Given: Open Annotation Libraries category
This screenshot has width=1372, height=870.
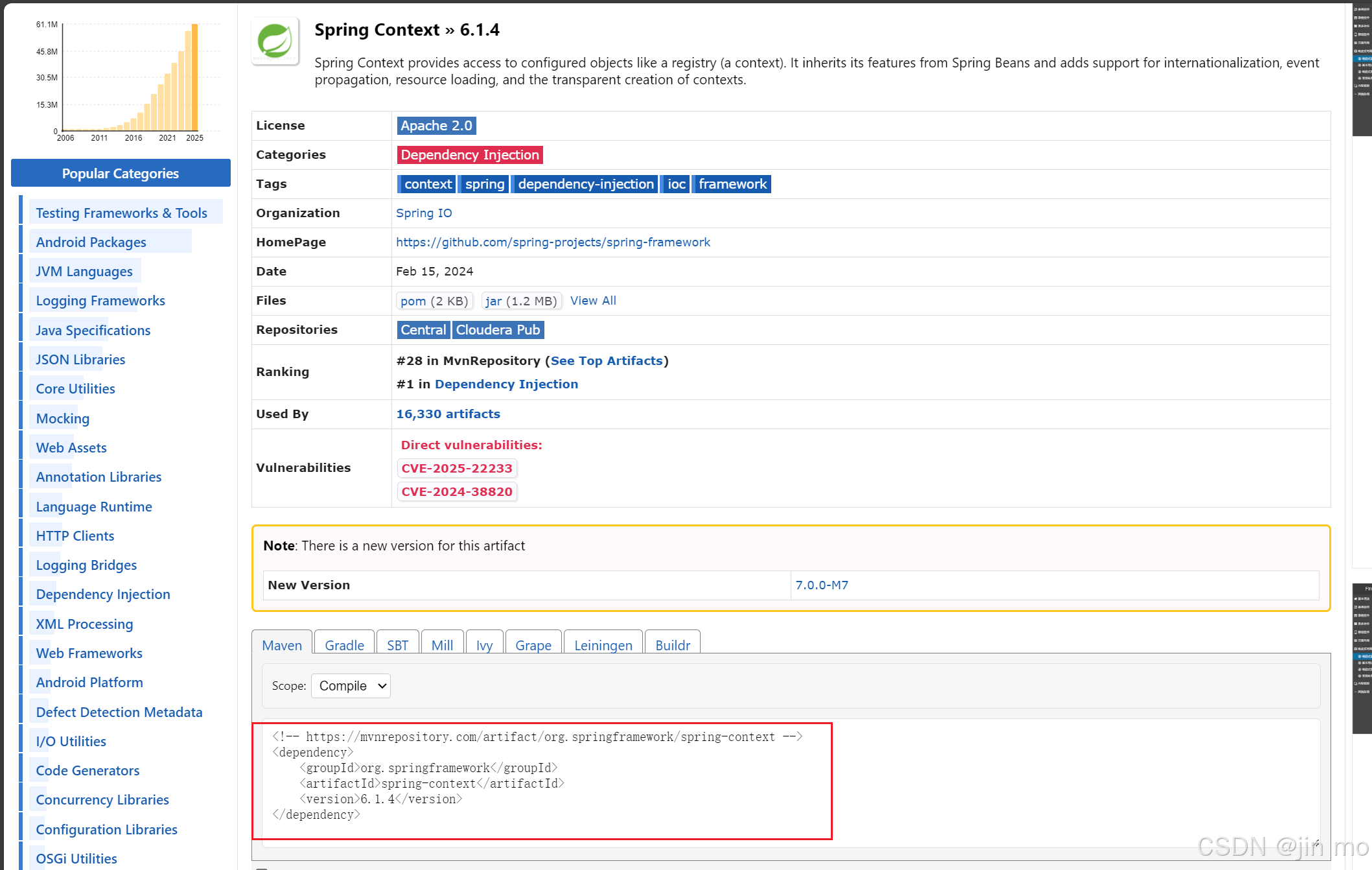Looking at the screenshot, I should (99, 477).
